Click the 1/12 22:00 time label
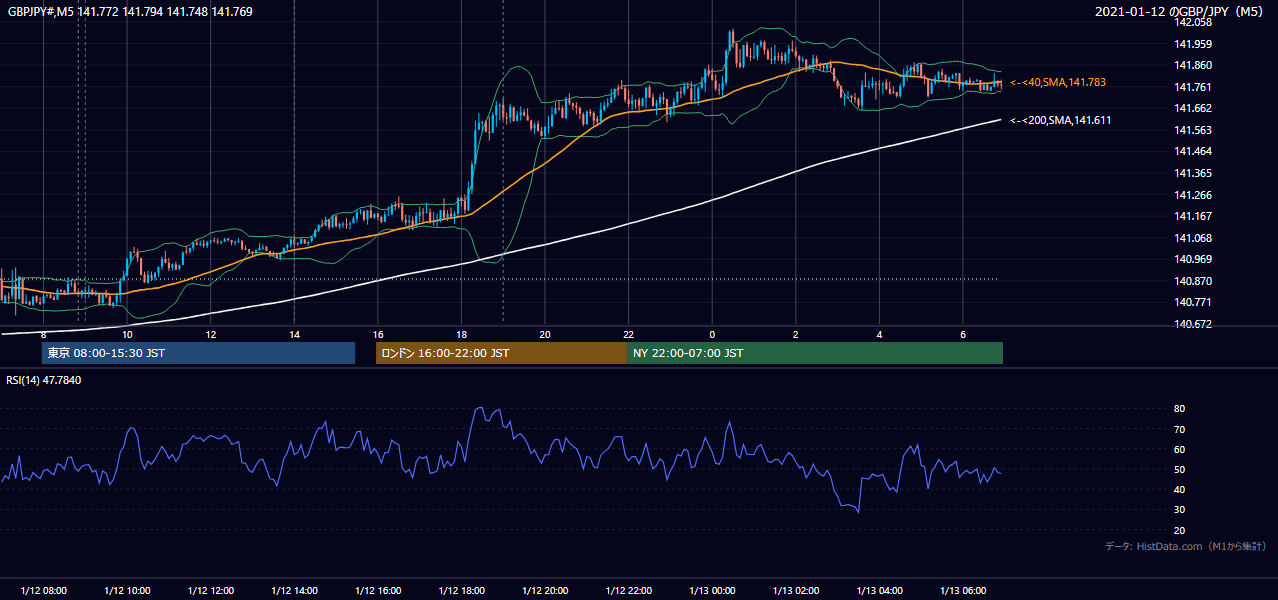This screenshot has width=1278, height=600. [628, 590]
